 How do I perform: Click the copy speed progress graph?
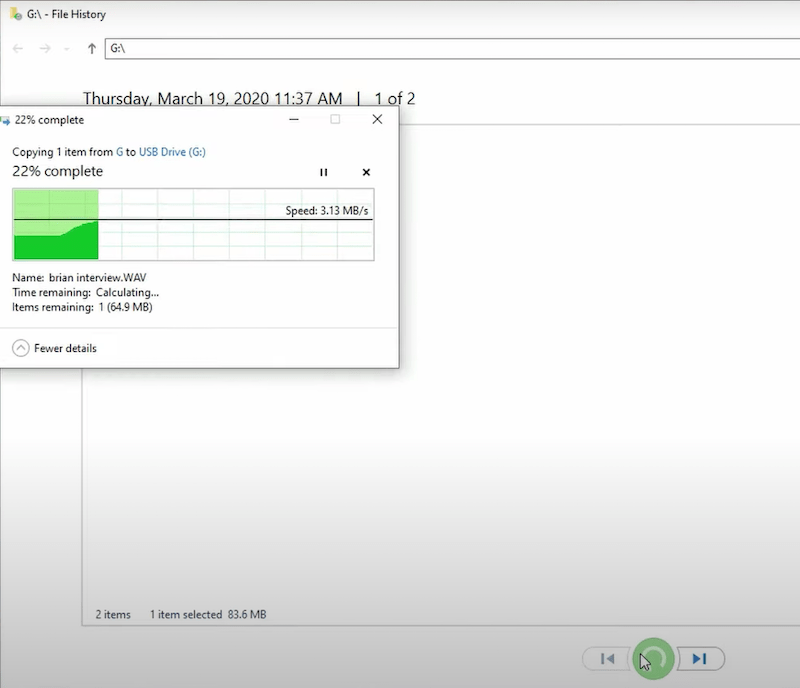coord(193,225)
